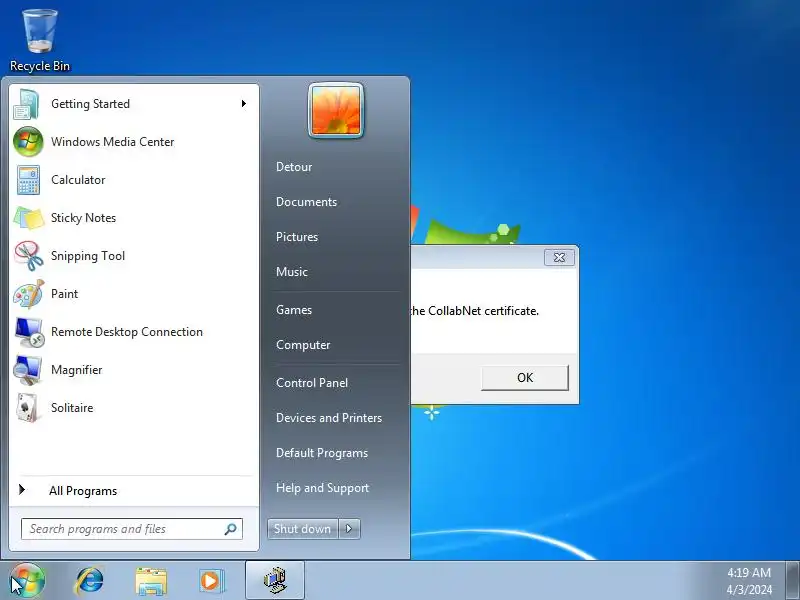The image size is (800, 600).
Task: Open Windows Explorer folder on taskbar
Action: click(151, 581)
